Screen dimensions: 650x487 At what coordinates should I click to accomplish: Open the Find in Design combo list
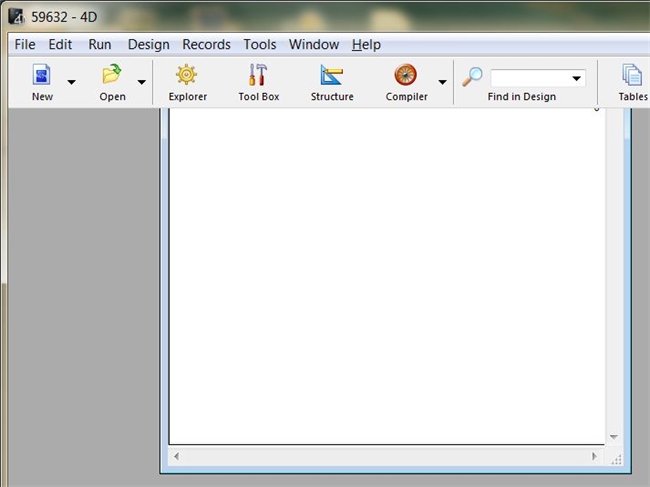(576, 78)
